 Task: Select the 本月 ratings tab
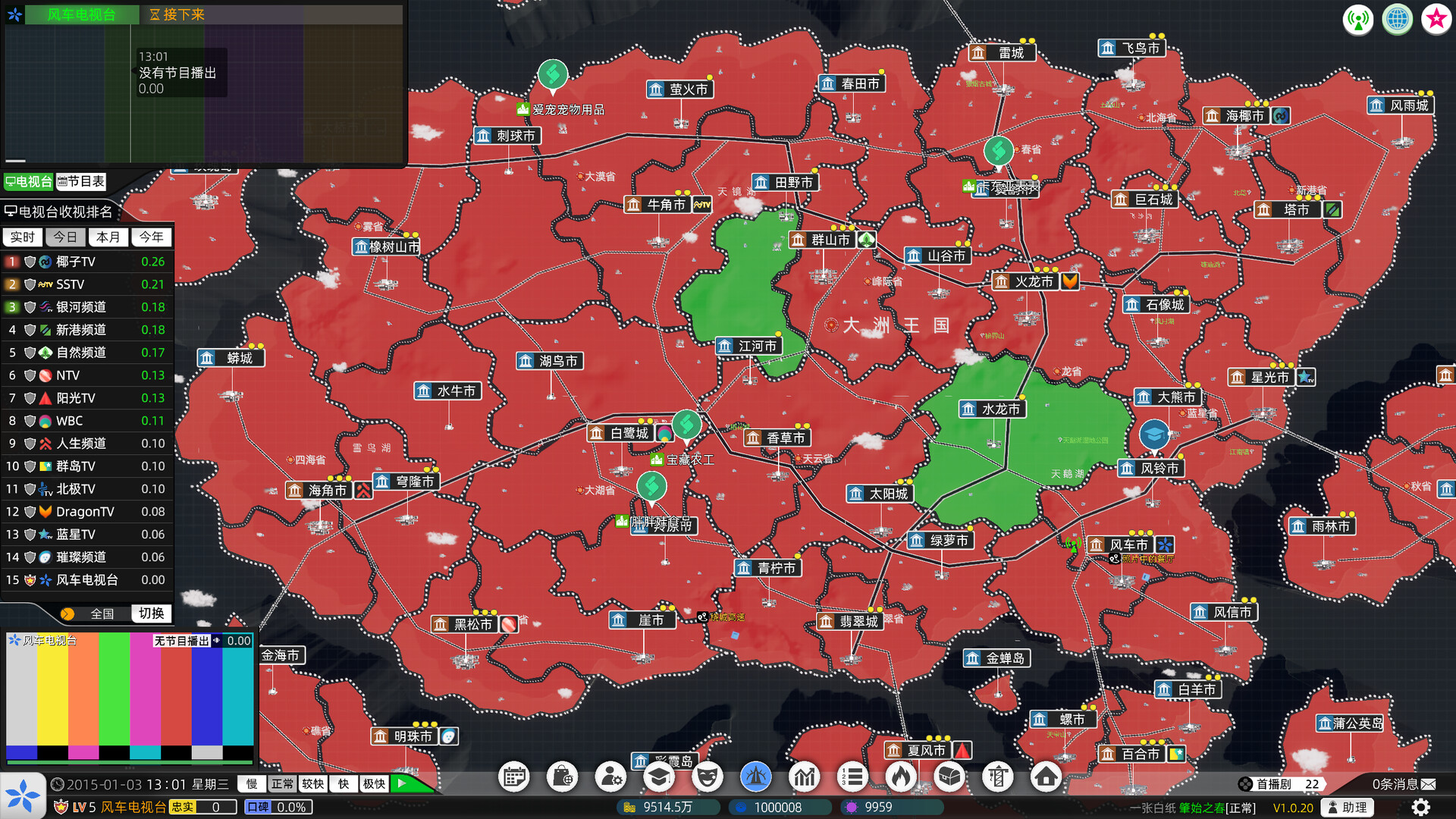click(x=108, y=237)
